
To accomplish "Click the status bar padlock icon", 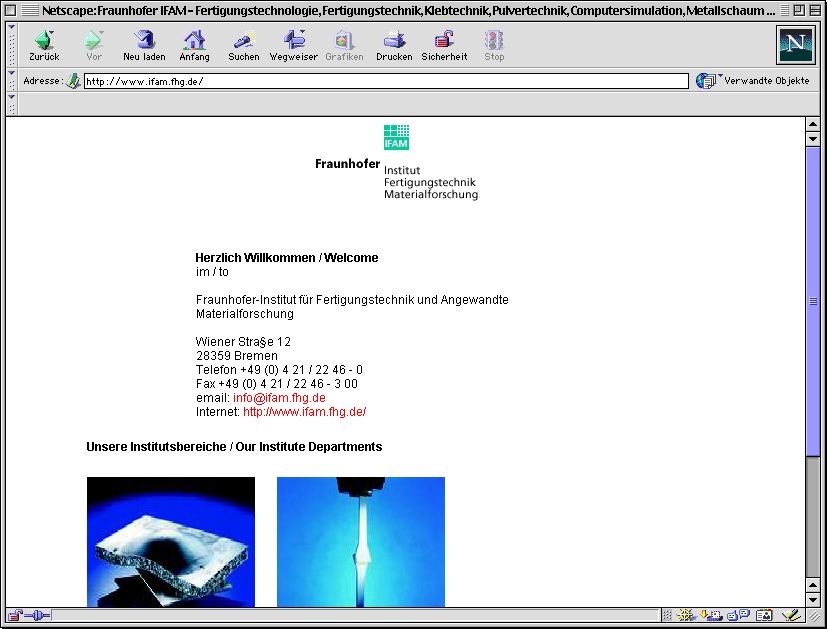I will [15, 615].
